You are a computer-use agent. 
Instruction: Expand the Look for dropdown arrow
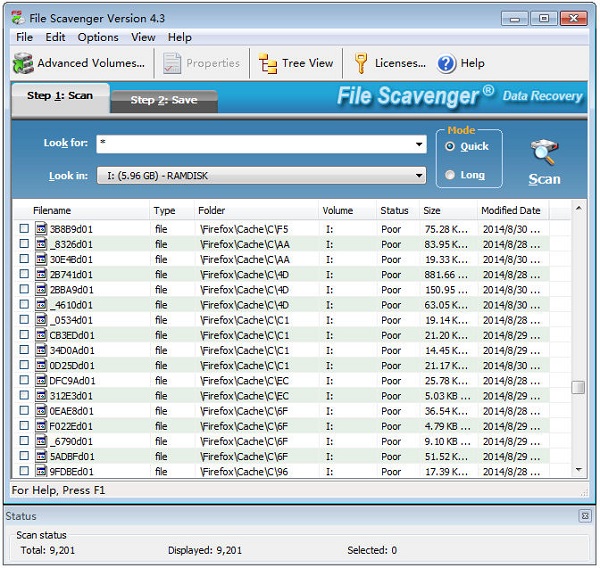(x=419, y=144)
